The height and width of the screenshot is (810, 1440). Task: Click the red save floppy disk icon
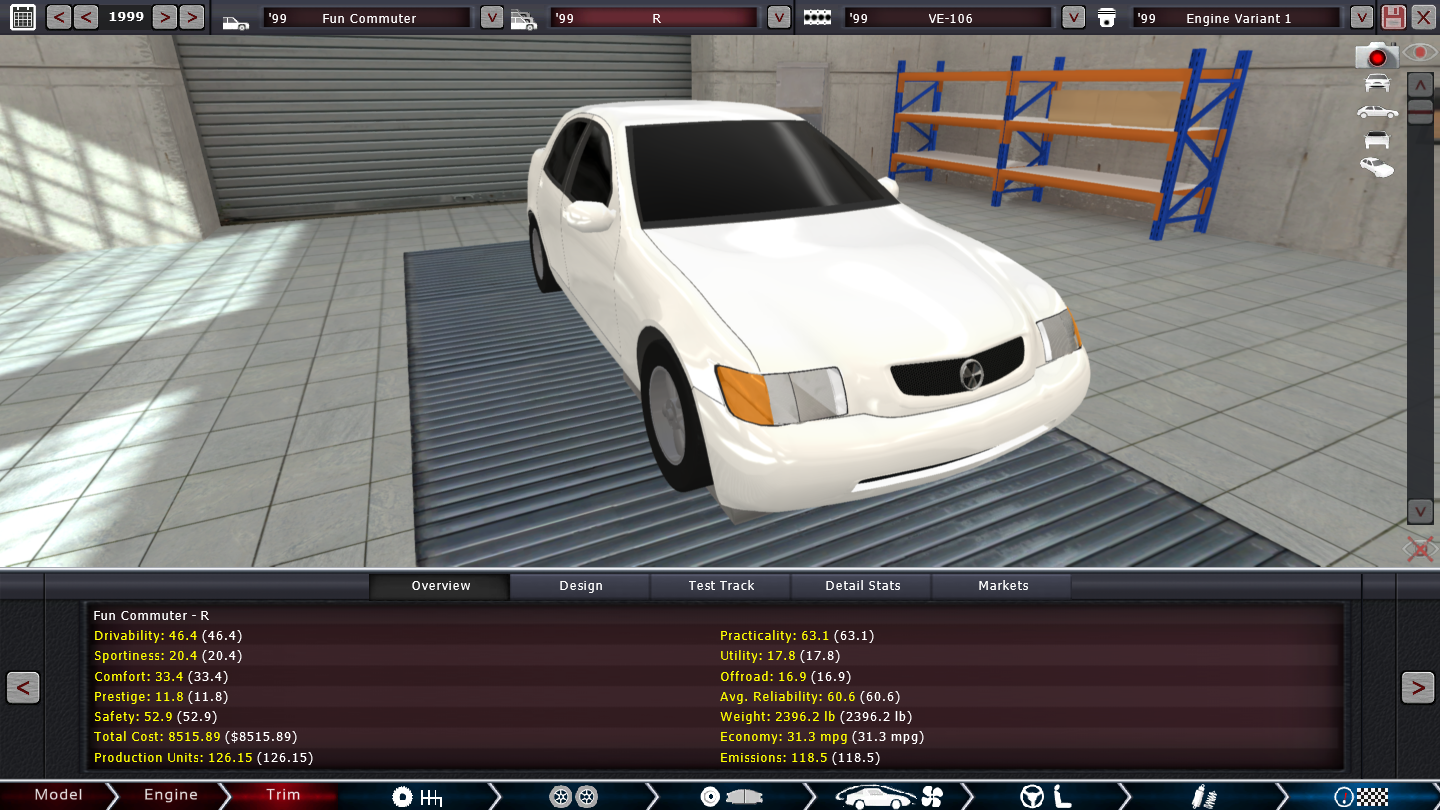tap(1393, 17)
